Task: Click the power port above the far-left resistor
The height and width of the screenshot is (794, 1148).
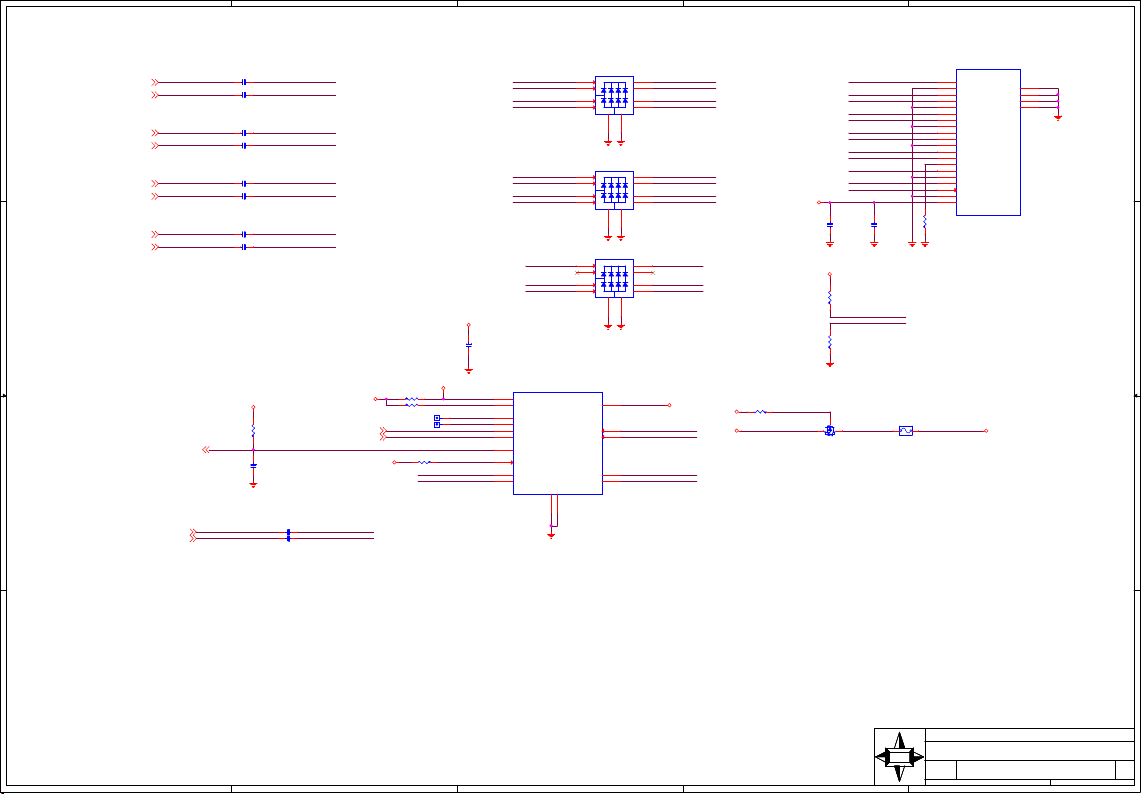Action: click(253, 407)
